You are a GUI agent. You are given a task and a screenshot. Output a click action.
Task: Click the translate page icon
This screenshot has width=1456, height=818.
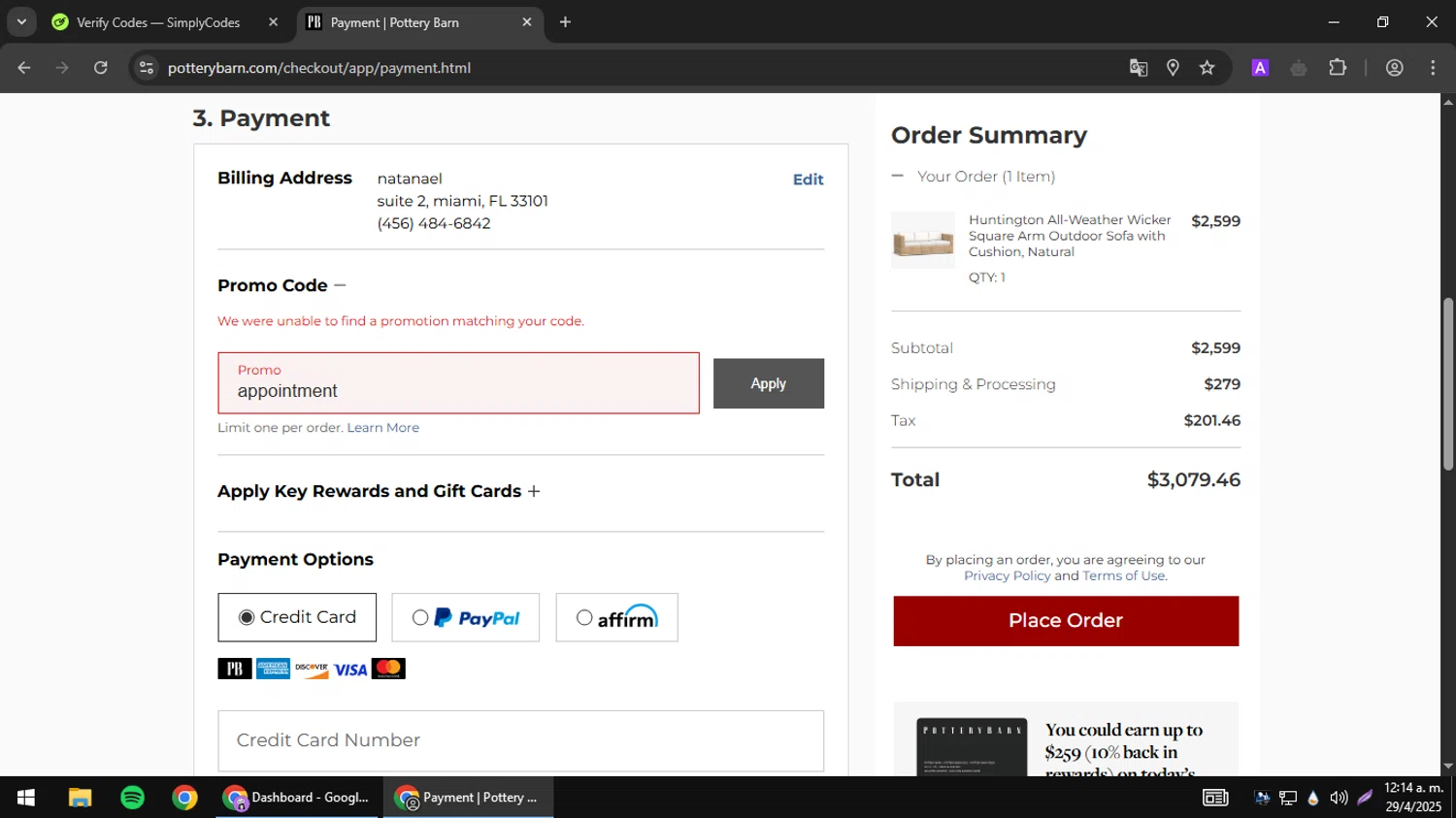coord(1139,68)
